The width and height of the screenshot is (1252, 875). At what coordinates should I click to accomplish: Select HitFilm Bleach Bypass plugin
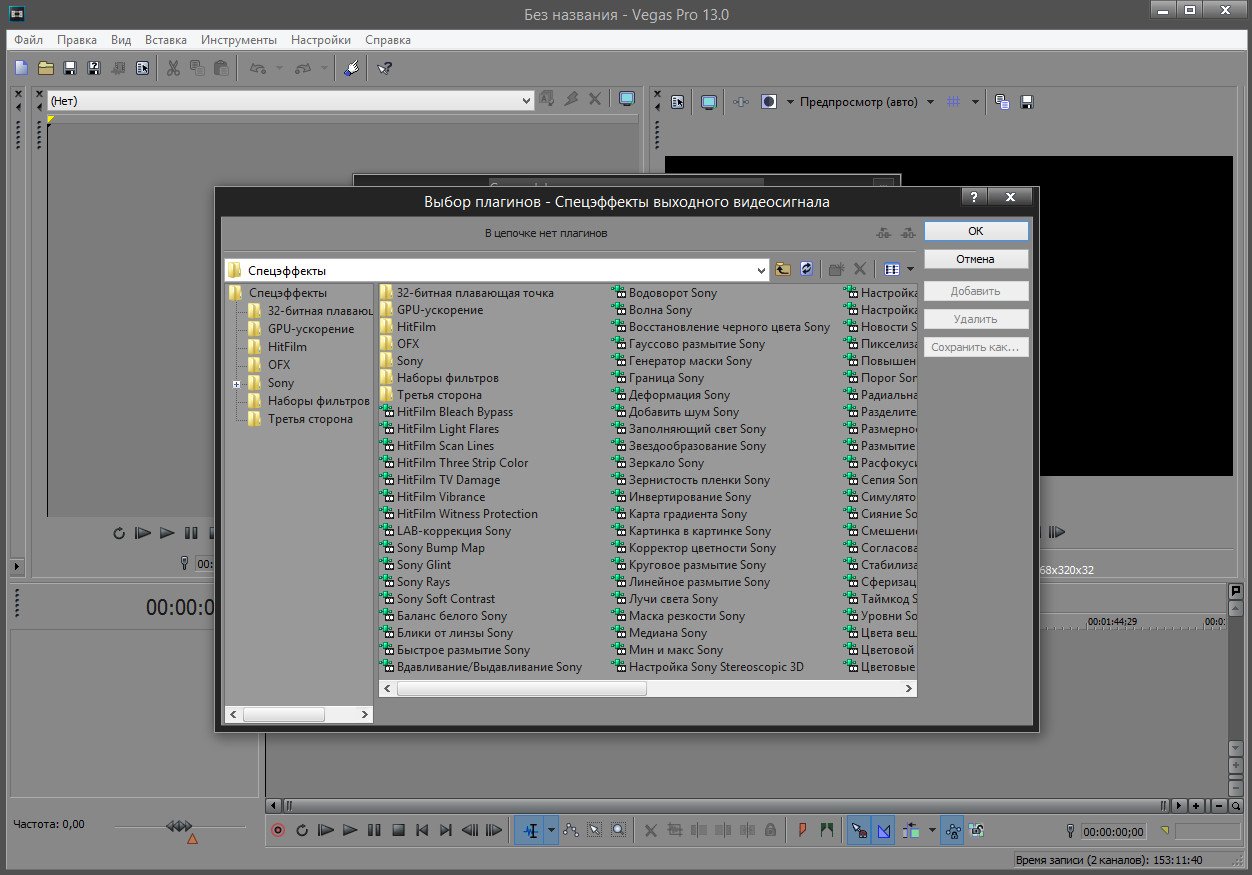(x=446, y=412)
